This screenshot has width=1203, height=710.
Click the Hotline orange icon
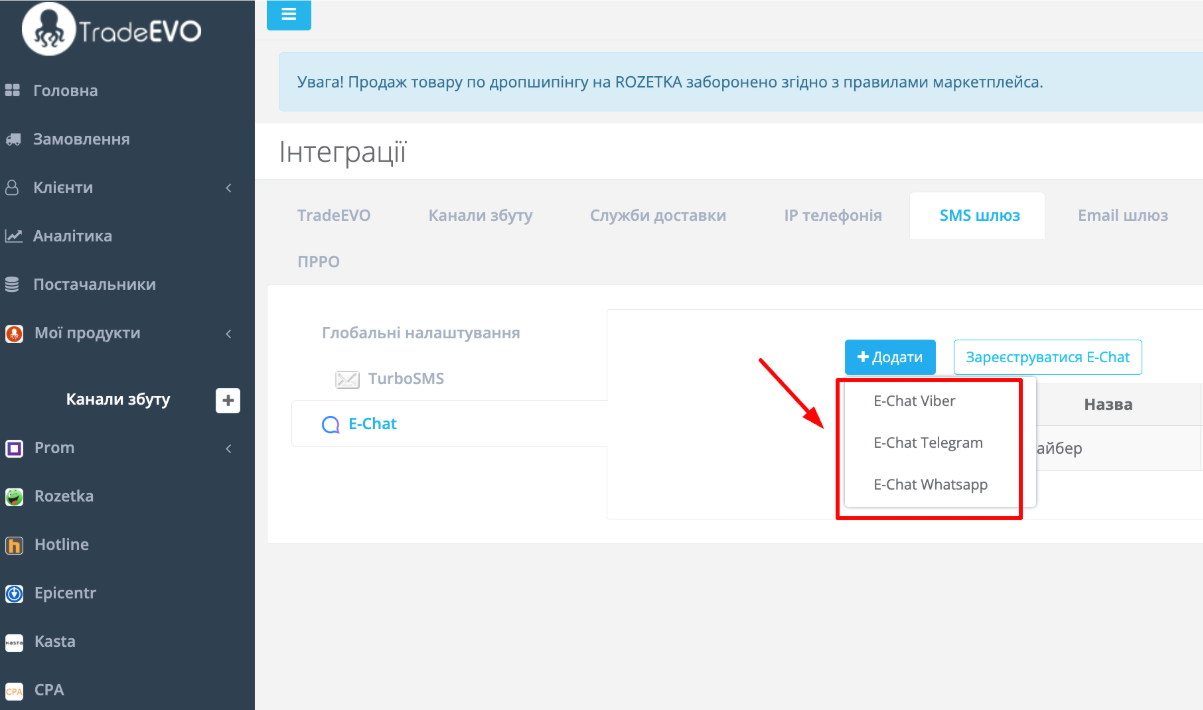pyautogui.click(x=14, y=545)
